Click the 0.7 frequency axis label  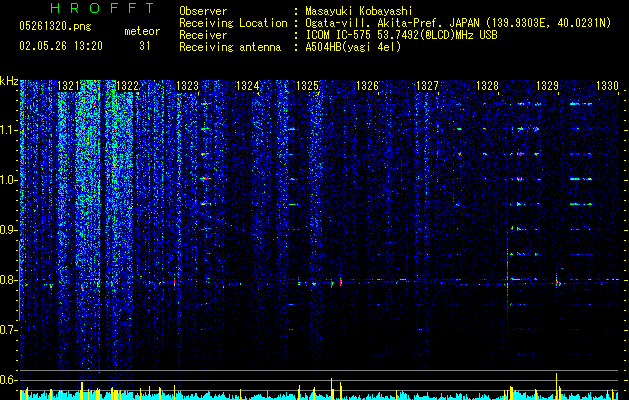[x=8, y=330]
